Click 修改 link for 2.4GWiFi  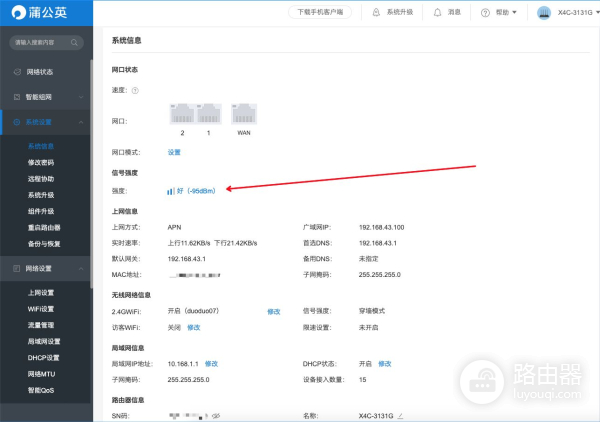coord(274,312)
